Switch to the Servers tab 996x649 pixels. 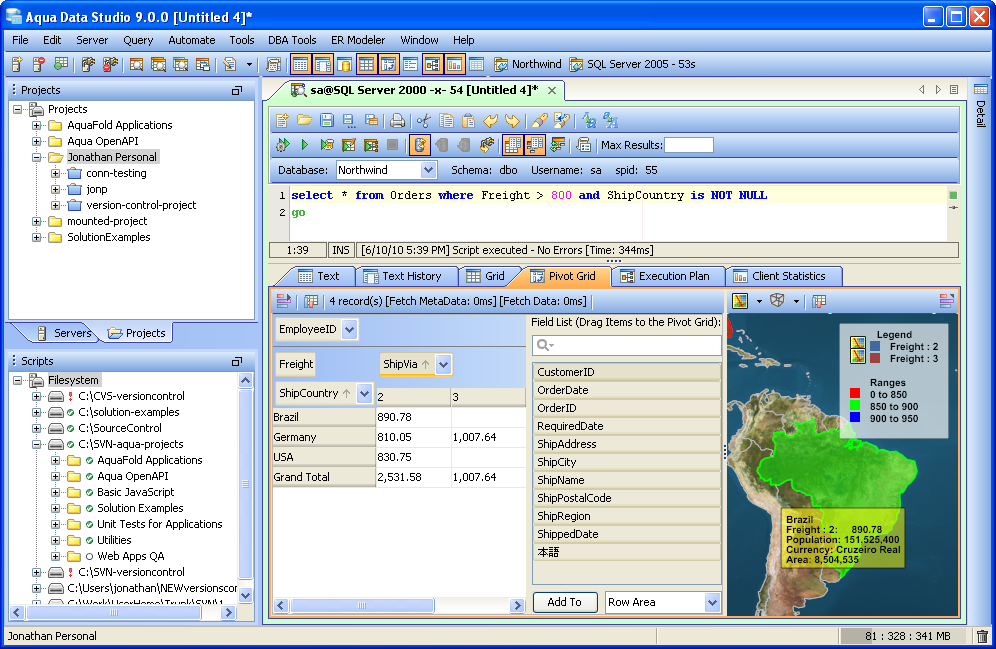[64, 333]
